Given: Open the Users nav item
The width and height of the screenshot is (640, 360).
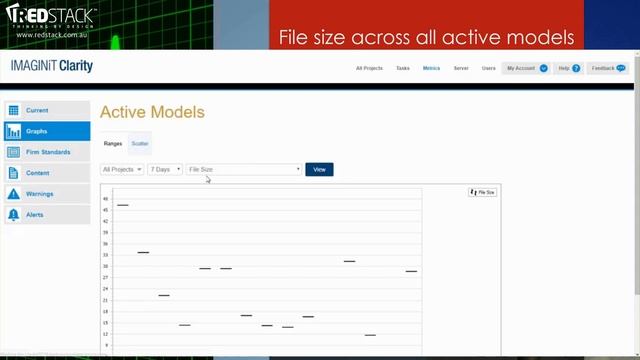Looking at the screenshot, I should (x=489, y=68).
